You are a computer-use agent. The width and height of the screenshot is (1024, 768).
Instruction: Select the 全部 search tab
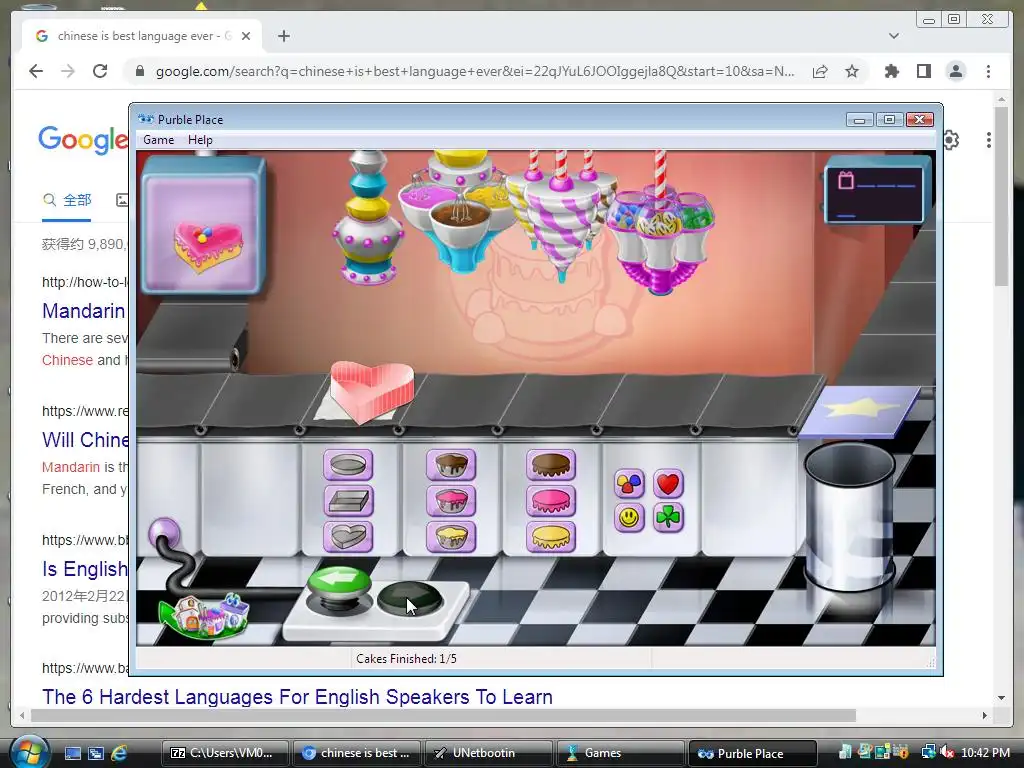pos(67,200)
